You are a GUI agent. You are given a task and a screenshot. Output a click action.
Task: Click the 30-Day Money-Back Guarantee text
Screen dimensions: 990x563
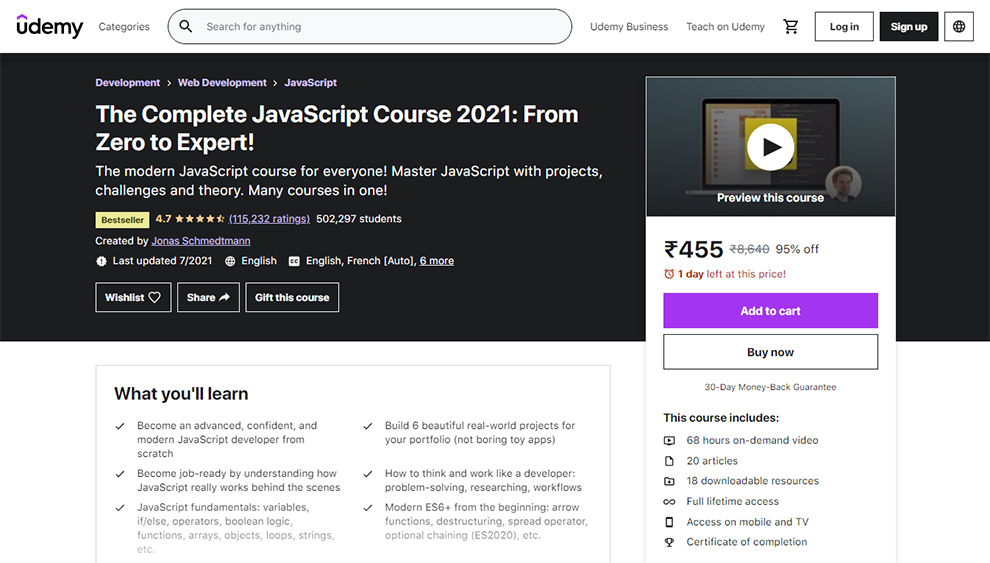point(770,387)
